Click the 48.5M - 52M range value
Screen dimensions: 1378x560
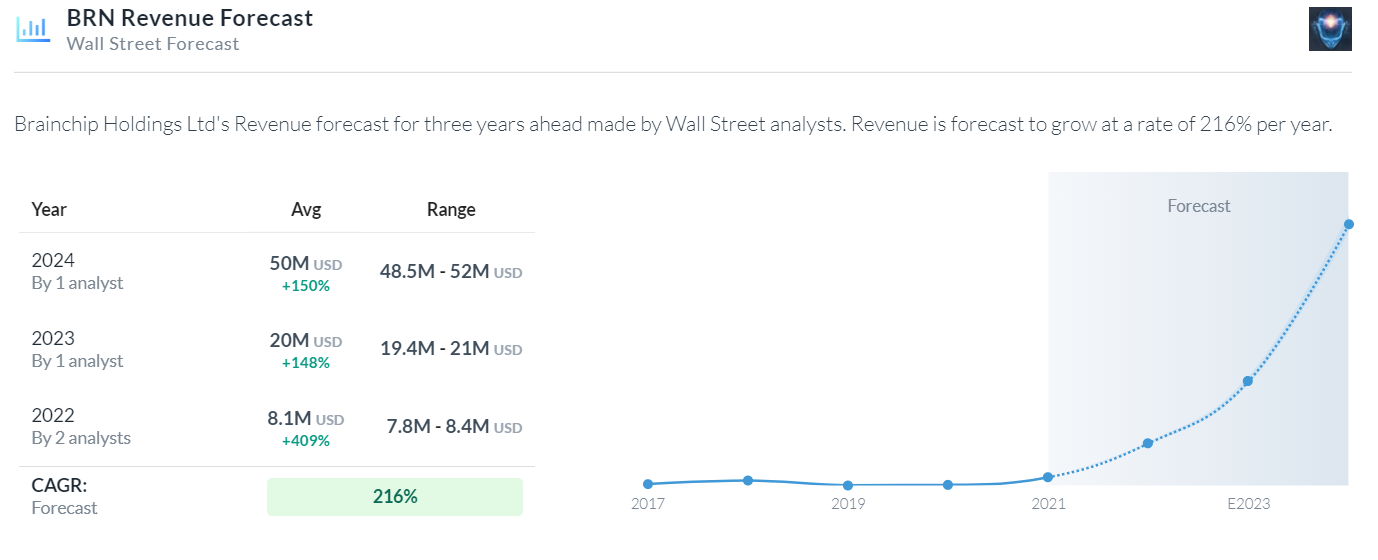(434, 271)
